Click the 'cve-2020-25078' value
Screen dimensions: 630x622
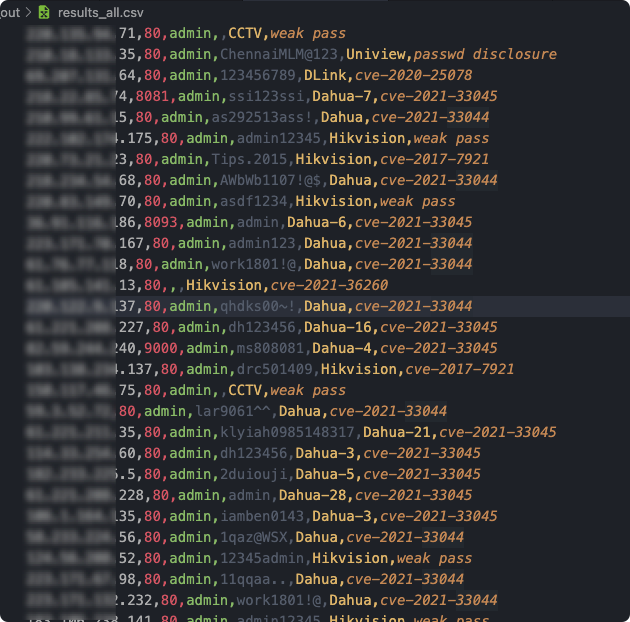click(413, 75)
